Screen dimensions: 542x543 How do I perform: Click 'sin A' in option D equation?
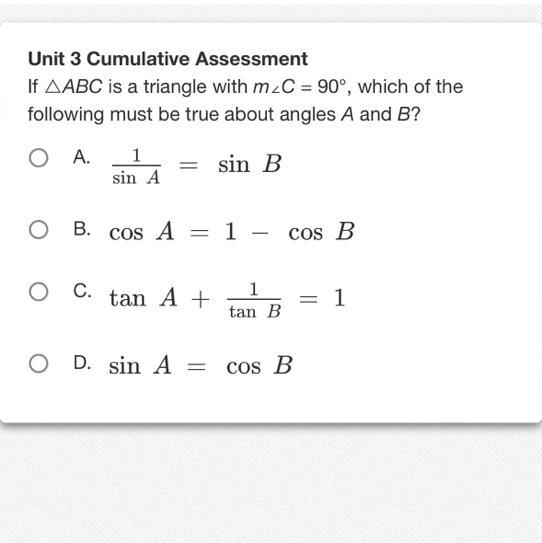(x=140, y=365)
